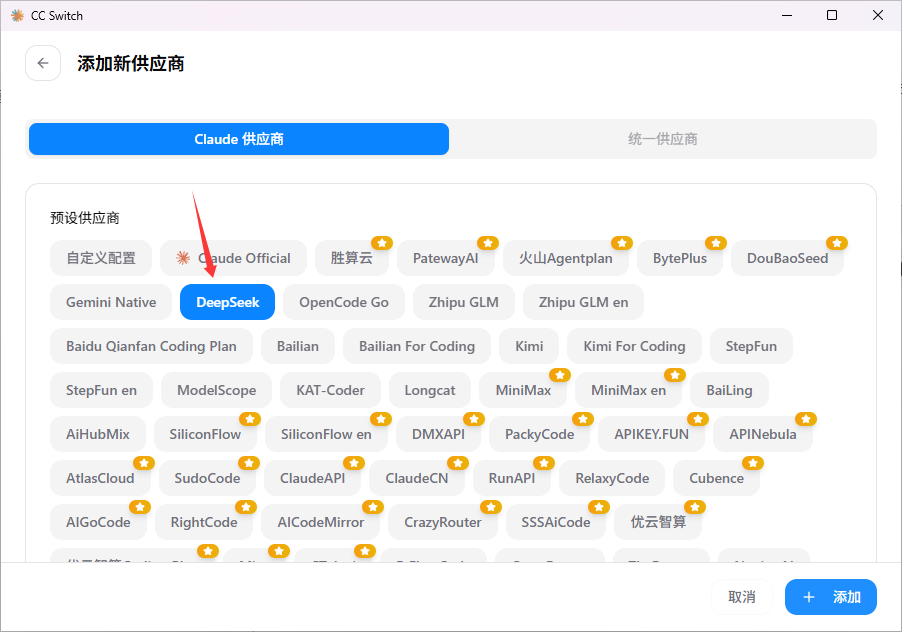902x632 pixels.
Task: Confirm with the 添加 button
Action: pos(831,597)
